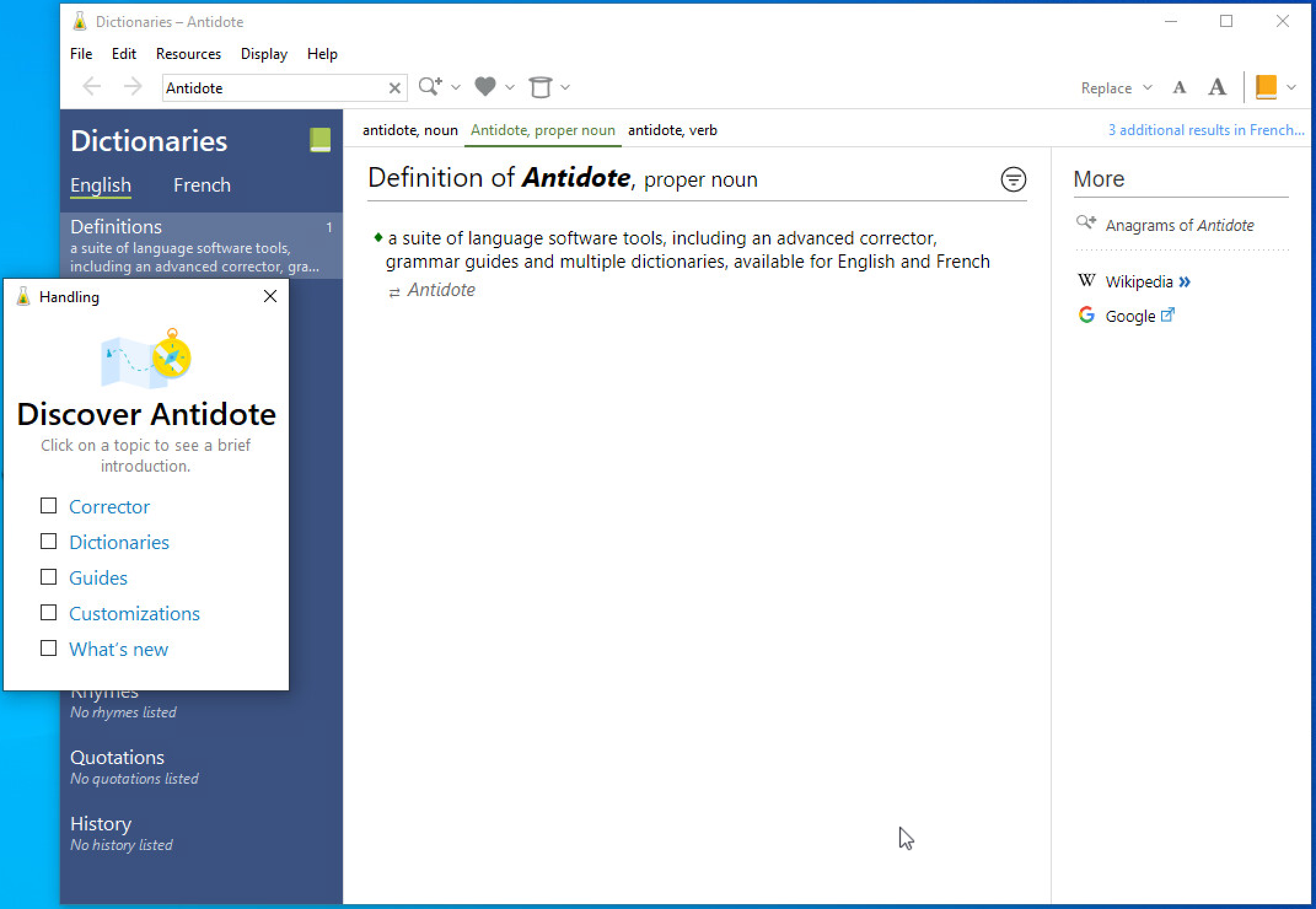Decrease text size with small A
Screen dimensions: 1316x909
pyautogui.click(x=1179, y=88)
